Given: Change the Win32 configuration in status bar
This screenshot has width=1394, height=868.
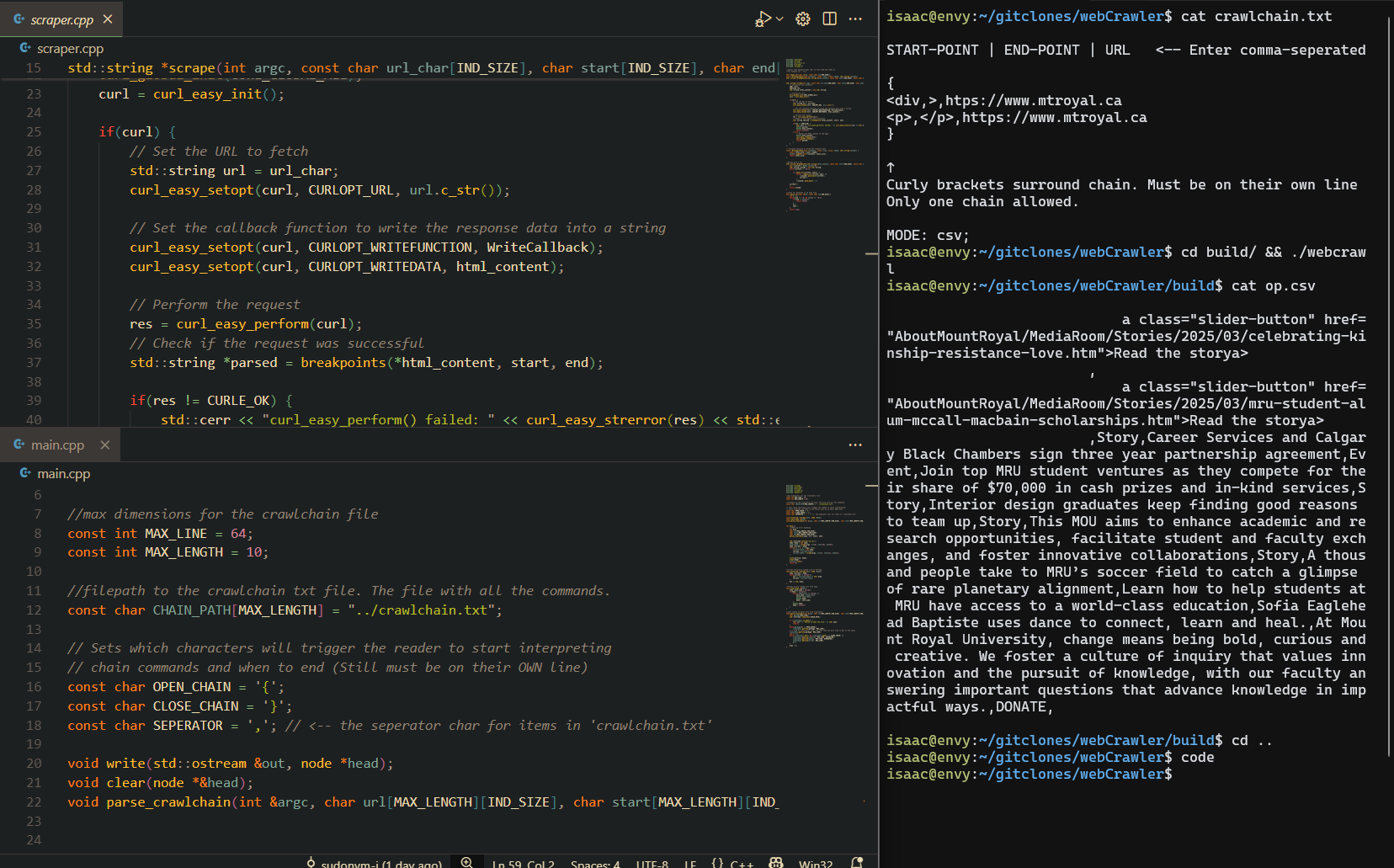Looking at the screenshot, I should pyautogui.click(x=816, y=863).
